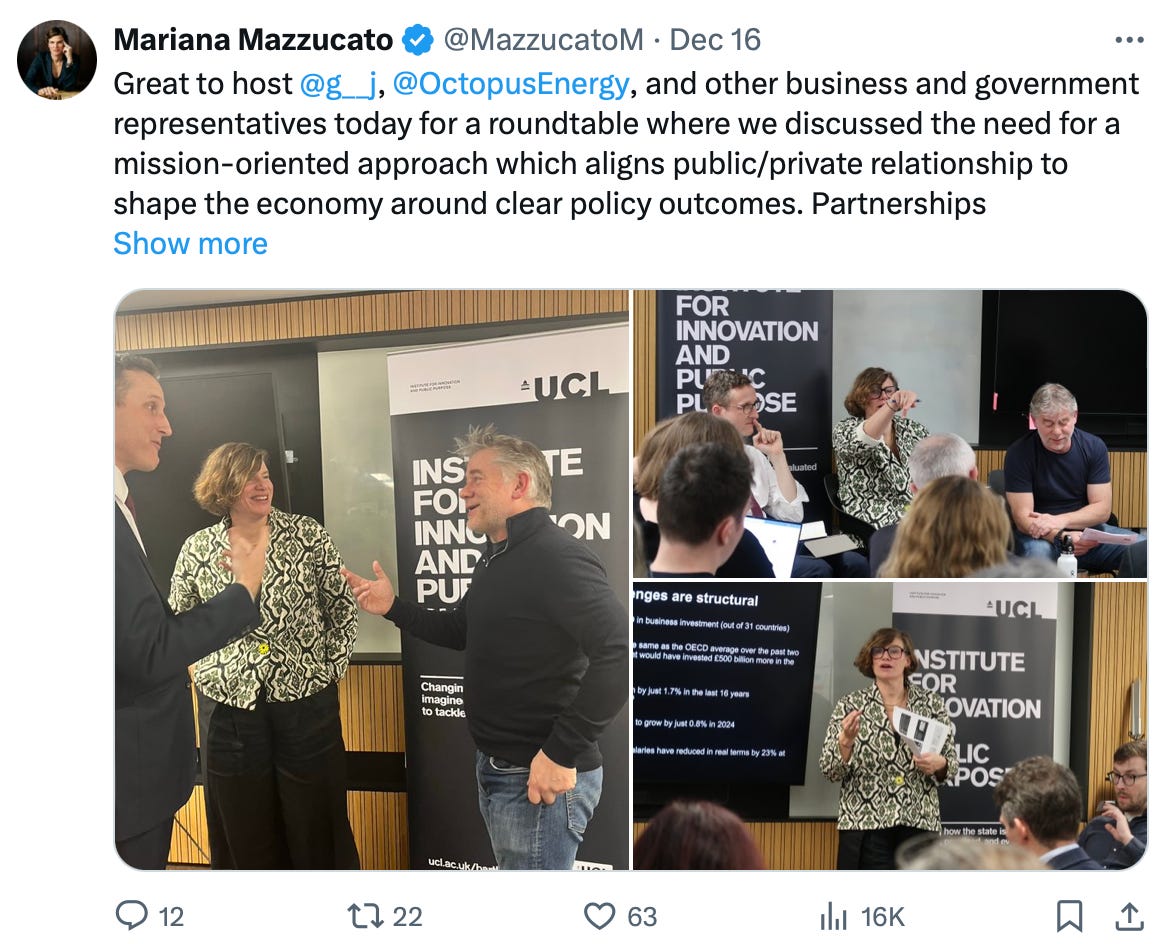Screen dimensions: 1156x944
Task: Click the 22 reposts count
Action: click(407, 917)
